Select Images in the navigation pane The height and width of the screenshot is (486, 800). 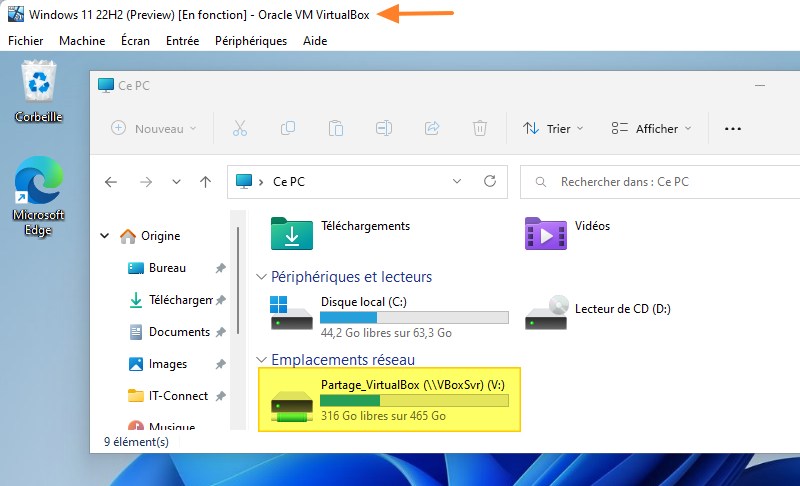[x=168, y=364]
